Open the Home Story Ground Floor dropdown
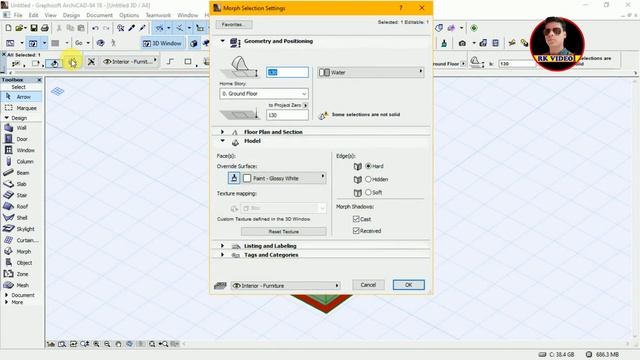The image size is (640, 360). pyautogui.click(x=264, y=93)
